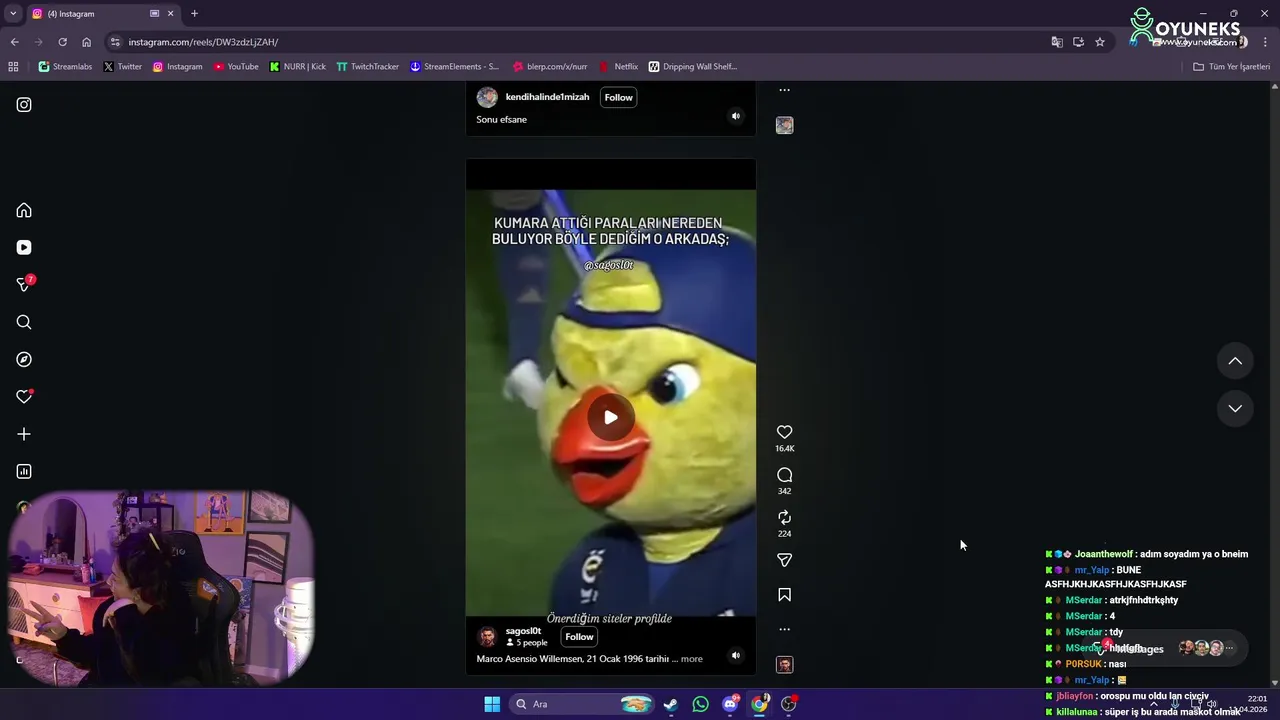Open the browser home page button
Image resolution: width=1280 pixels, height=720 pixels.
click(x=86, y=42)
